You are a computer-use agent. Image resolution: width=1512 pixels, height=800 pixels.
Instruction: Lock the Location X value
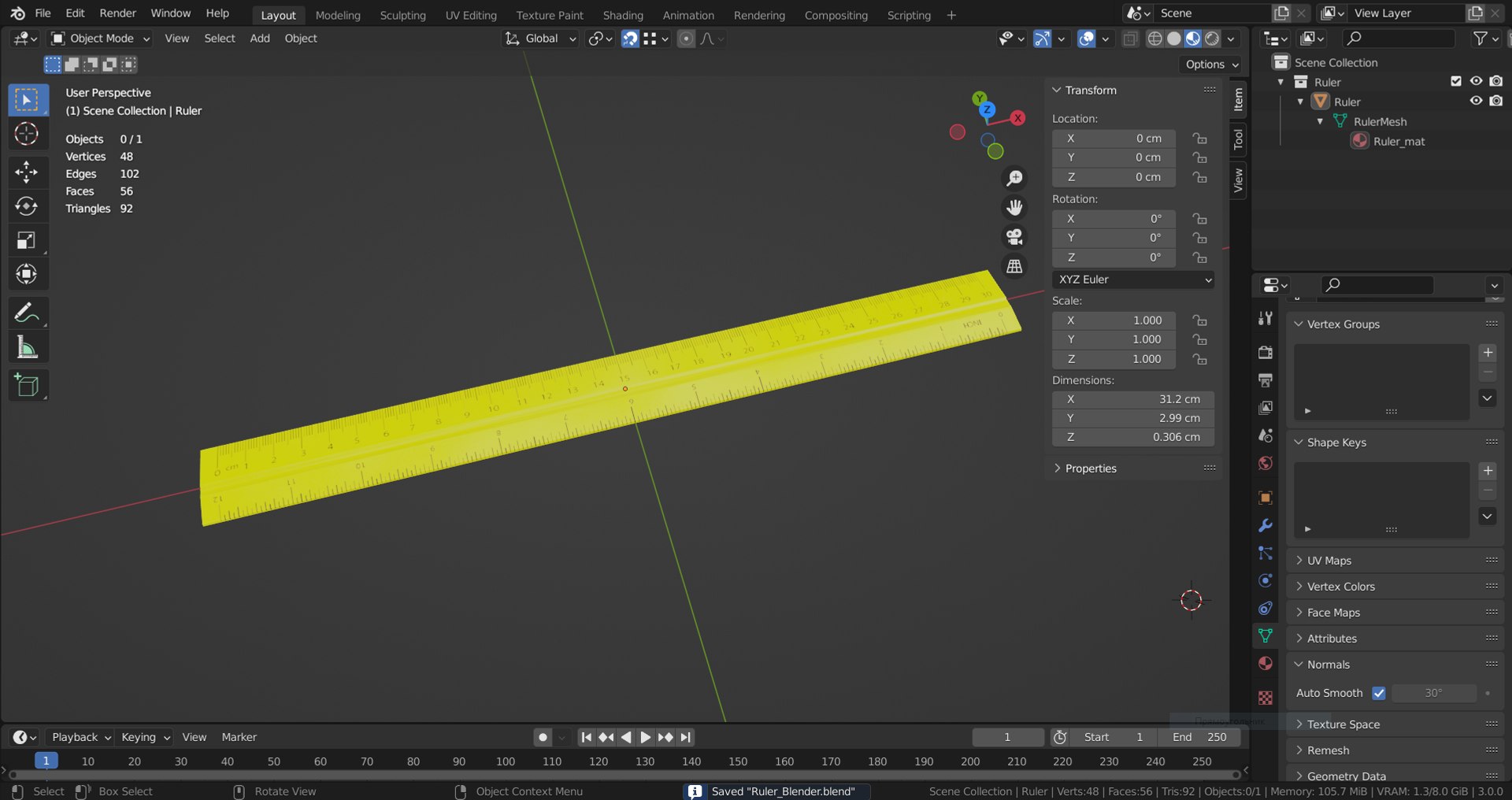tap(1199, 139)
